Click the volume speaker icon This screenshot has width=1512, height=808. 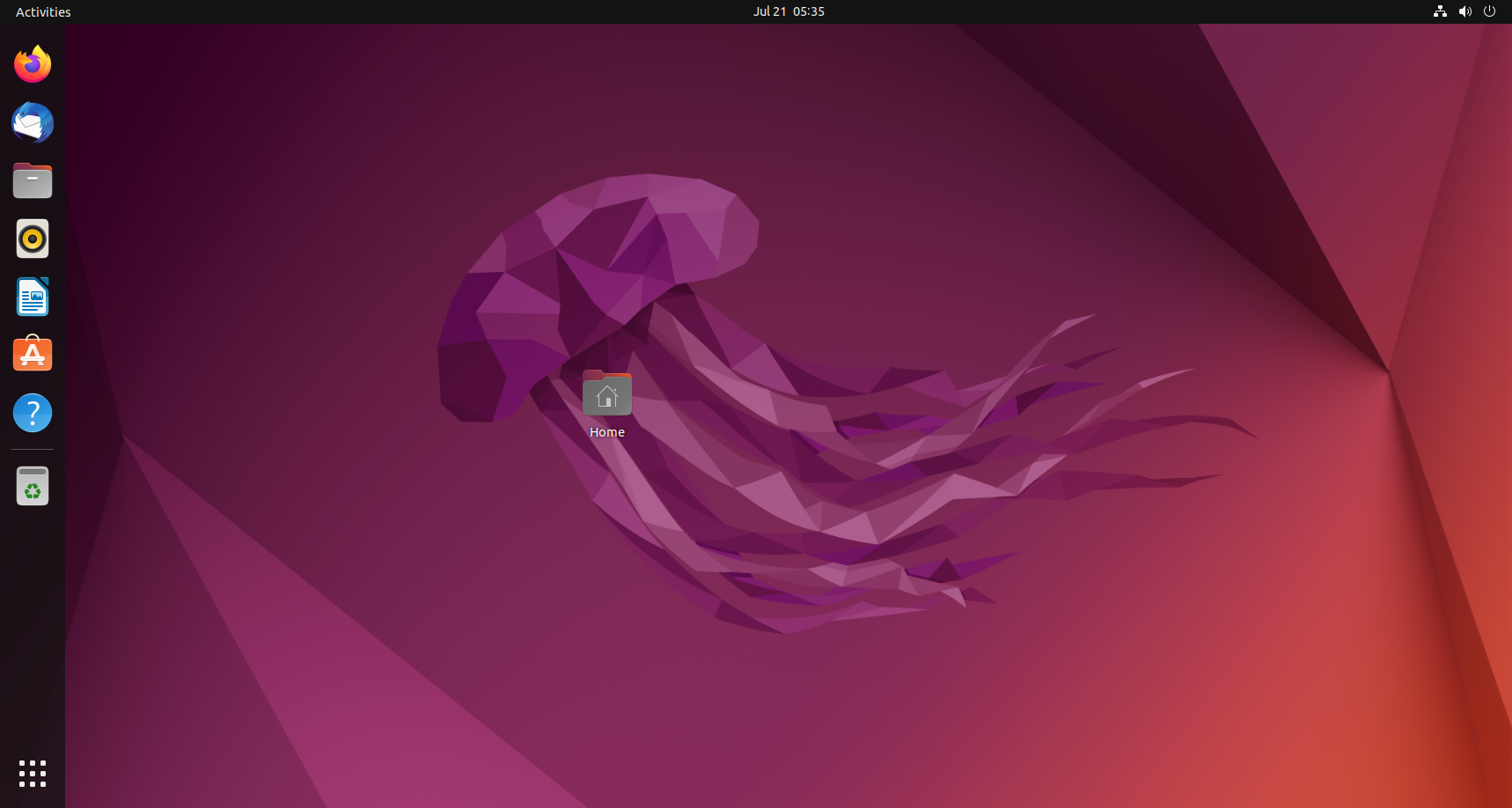(x=1464, y=11)
